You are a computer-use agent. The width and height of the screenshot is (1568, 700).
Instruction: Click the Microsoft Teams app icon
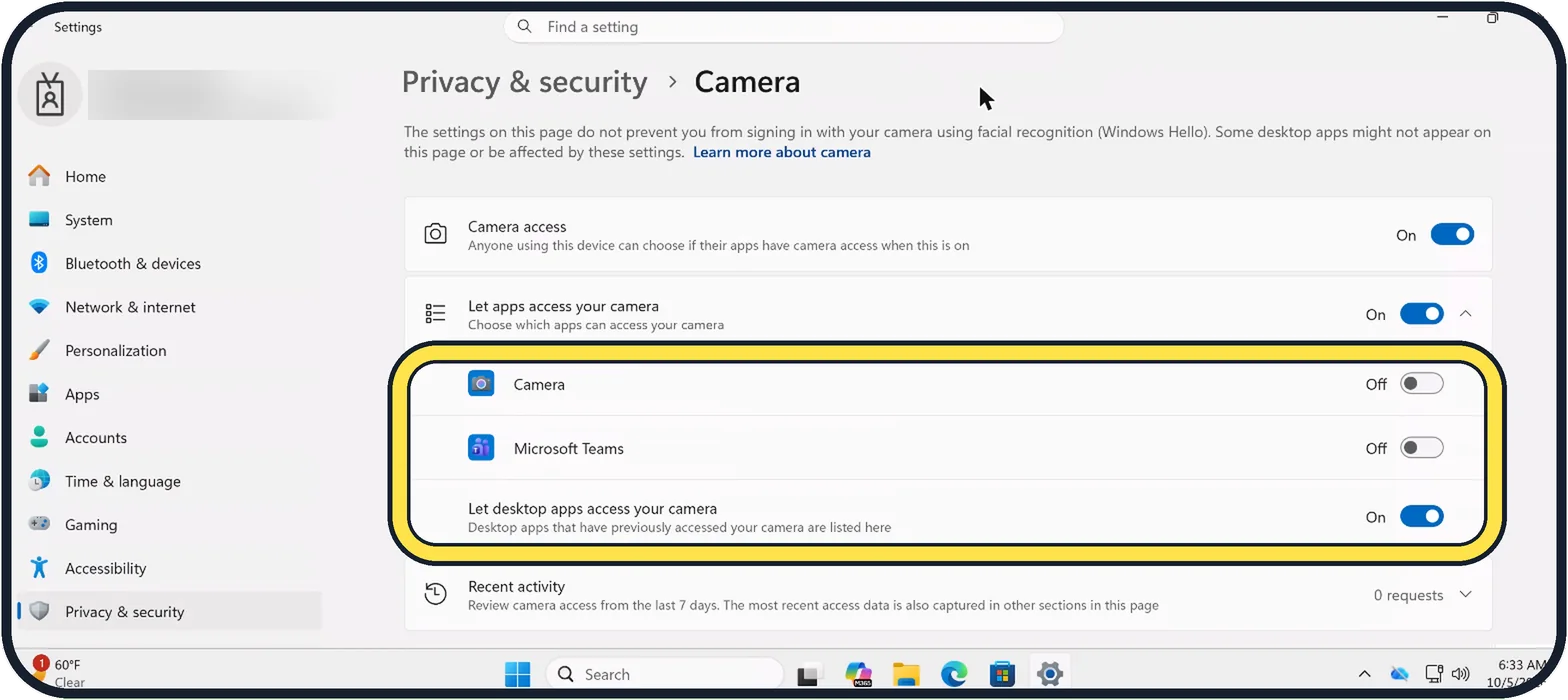tap(481, 448)
